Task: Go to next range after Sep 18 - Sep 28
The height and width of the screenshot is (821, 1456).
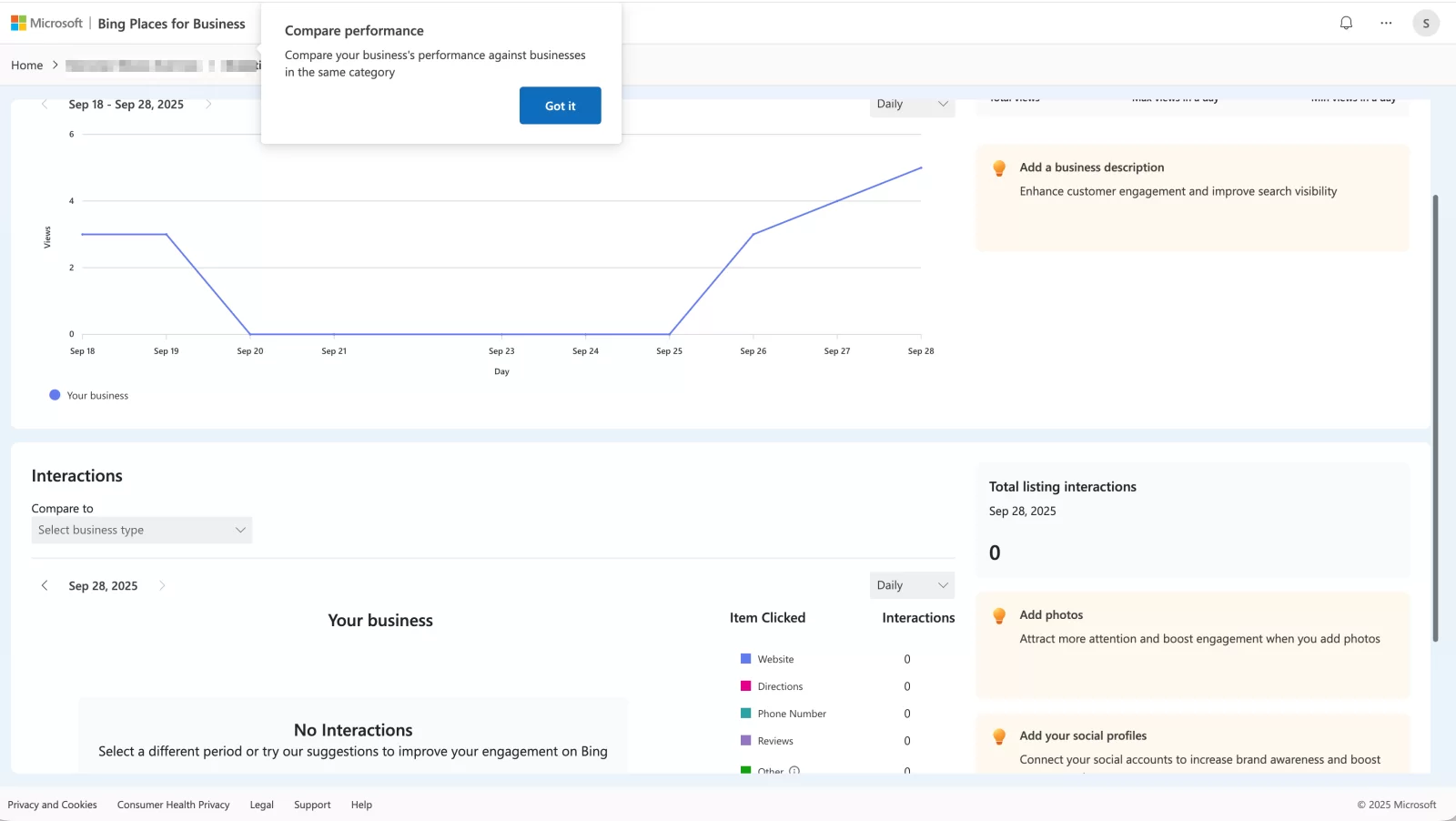Action: (x=208, y=105)
